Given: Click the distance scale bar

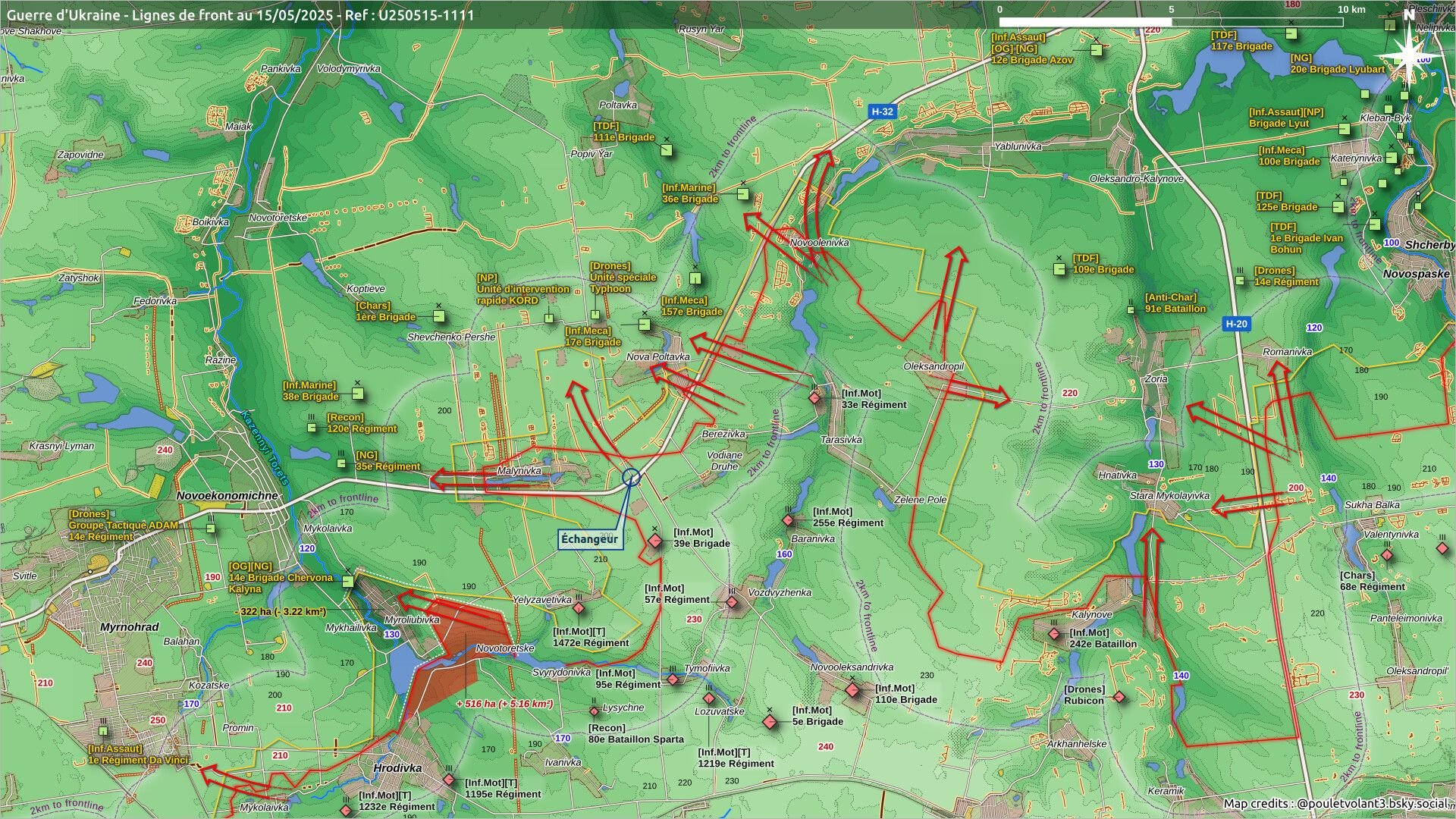Looking at the screenshot, I should [x=1171, y=20].
